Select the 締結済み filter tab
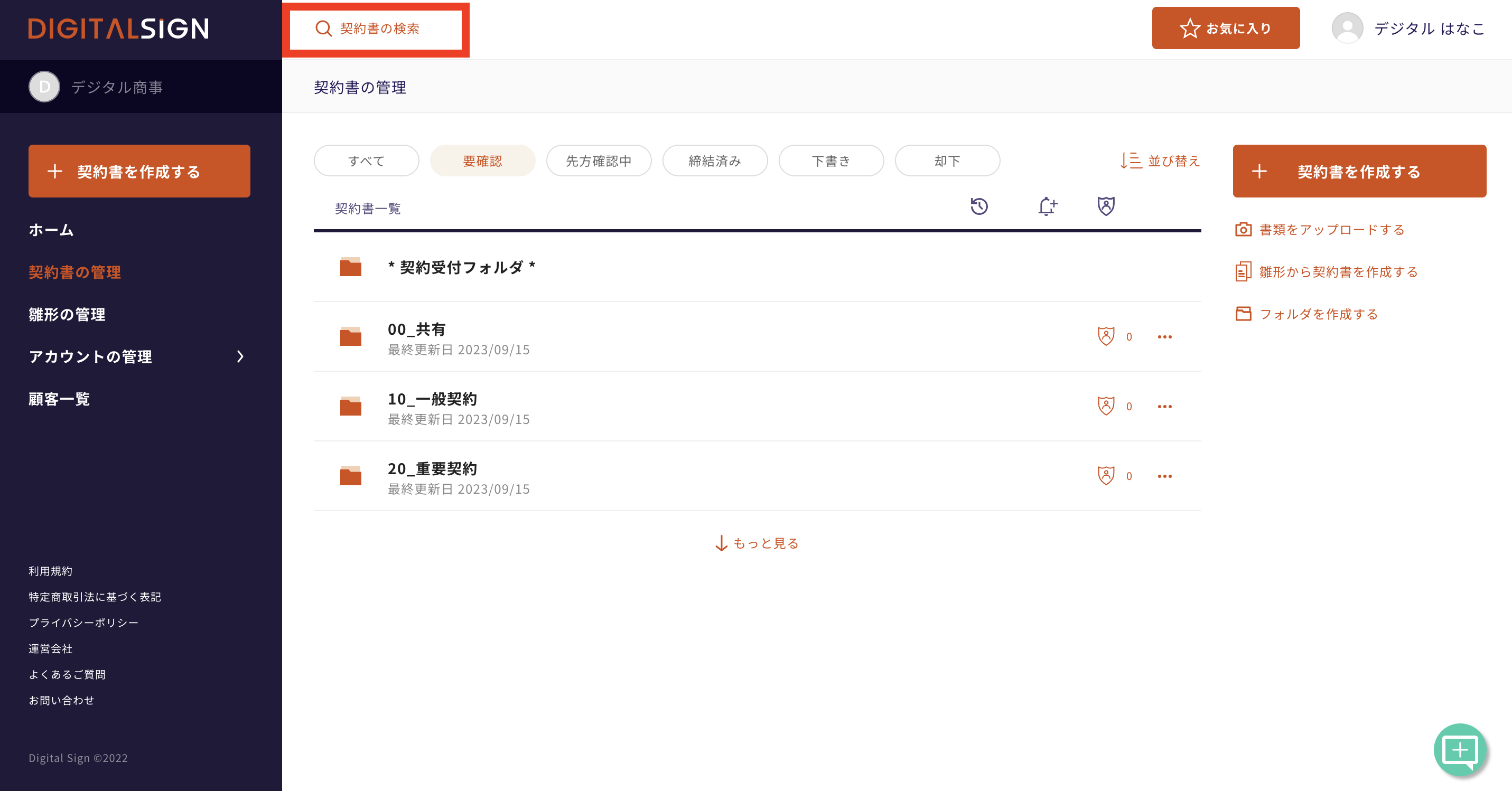The height and width of the screenshot is (791, 1512). (714, 161)
